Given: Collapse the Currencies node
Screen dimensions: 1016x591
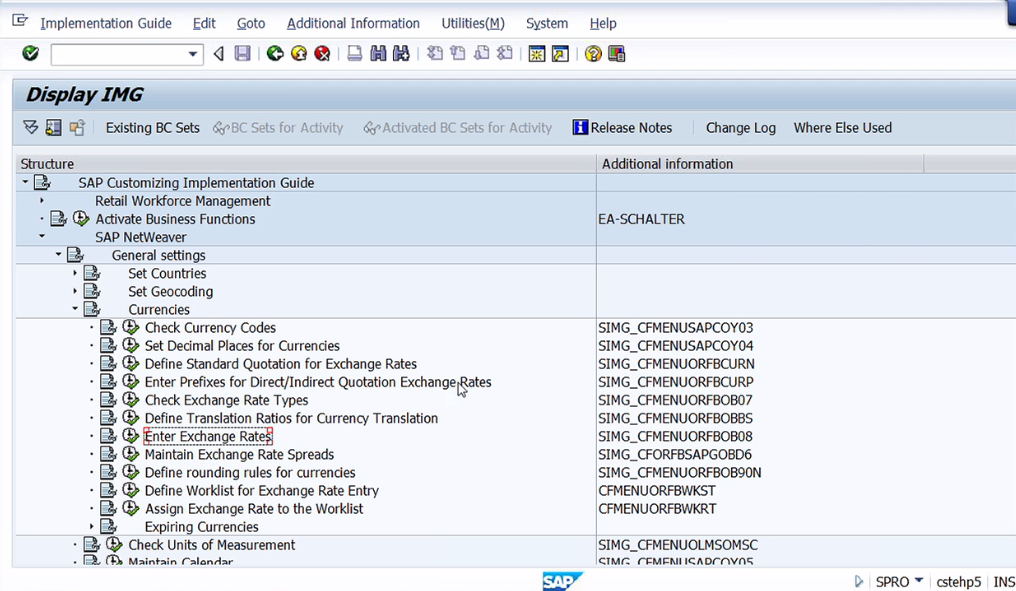Looking at the screenshot, I should [75, 309].
